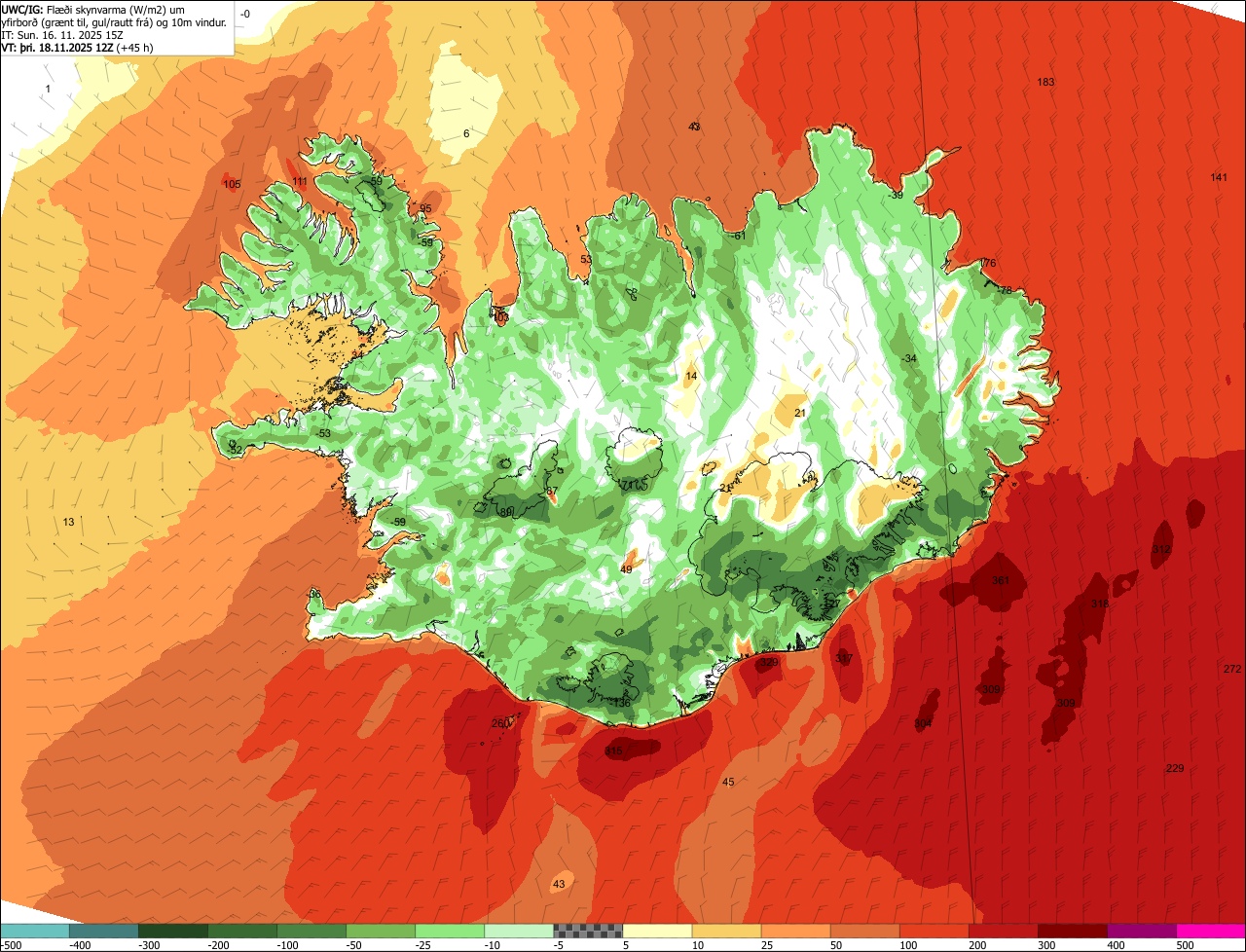
Task: Select the '500' legend tick label
Action: coord(1185,944)
